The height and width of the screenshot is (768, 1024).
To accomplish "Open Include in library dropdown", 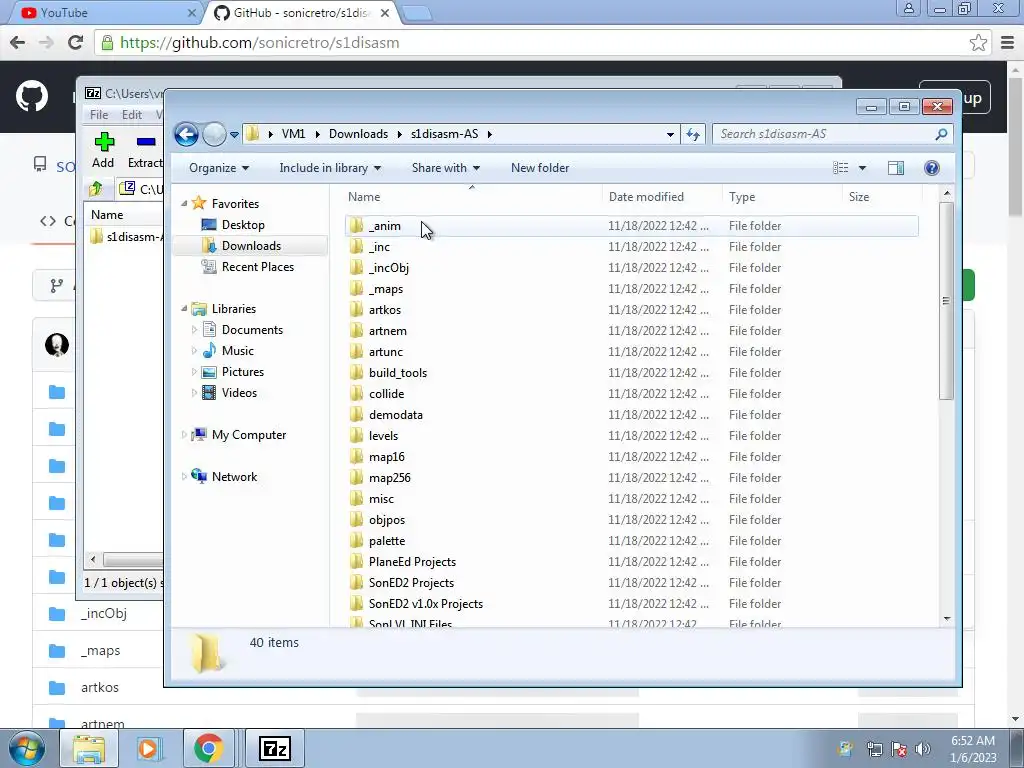I will (330, 168).
